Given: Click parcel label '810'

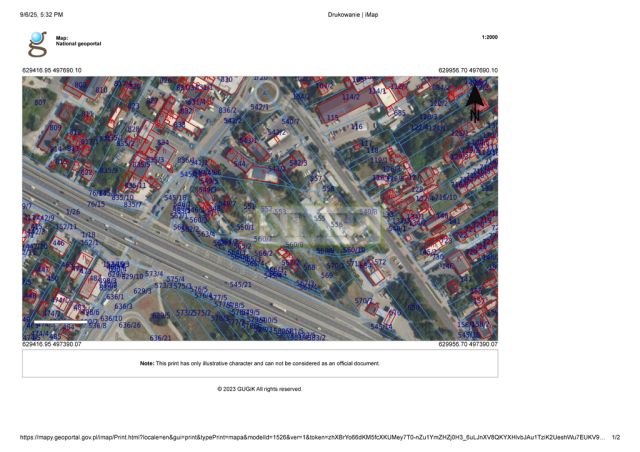Looking at the screenshot, I should point(101,90).
